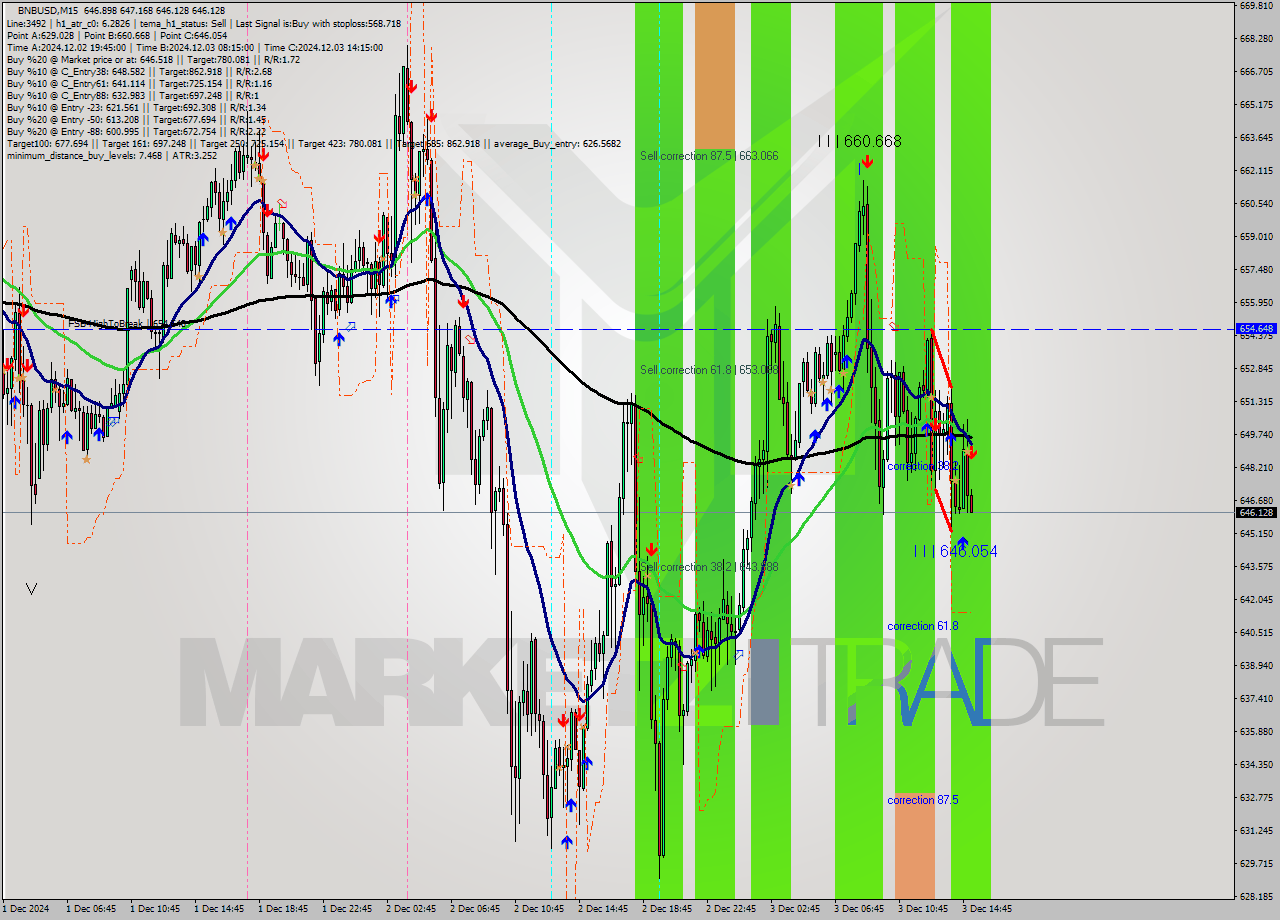Select 'Buy %20 @ Entry -50: 613.208' line

(135, 119)
